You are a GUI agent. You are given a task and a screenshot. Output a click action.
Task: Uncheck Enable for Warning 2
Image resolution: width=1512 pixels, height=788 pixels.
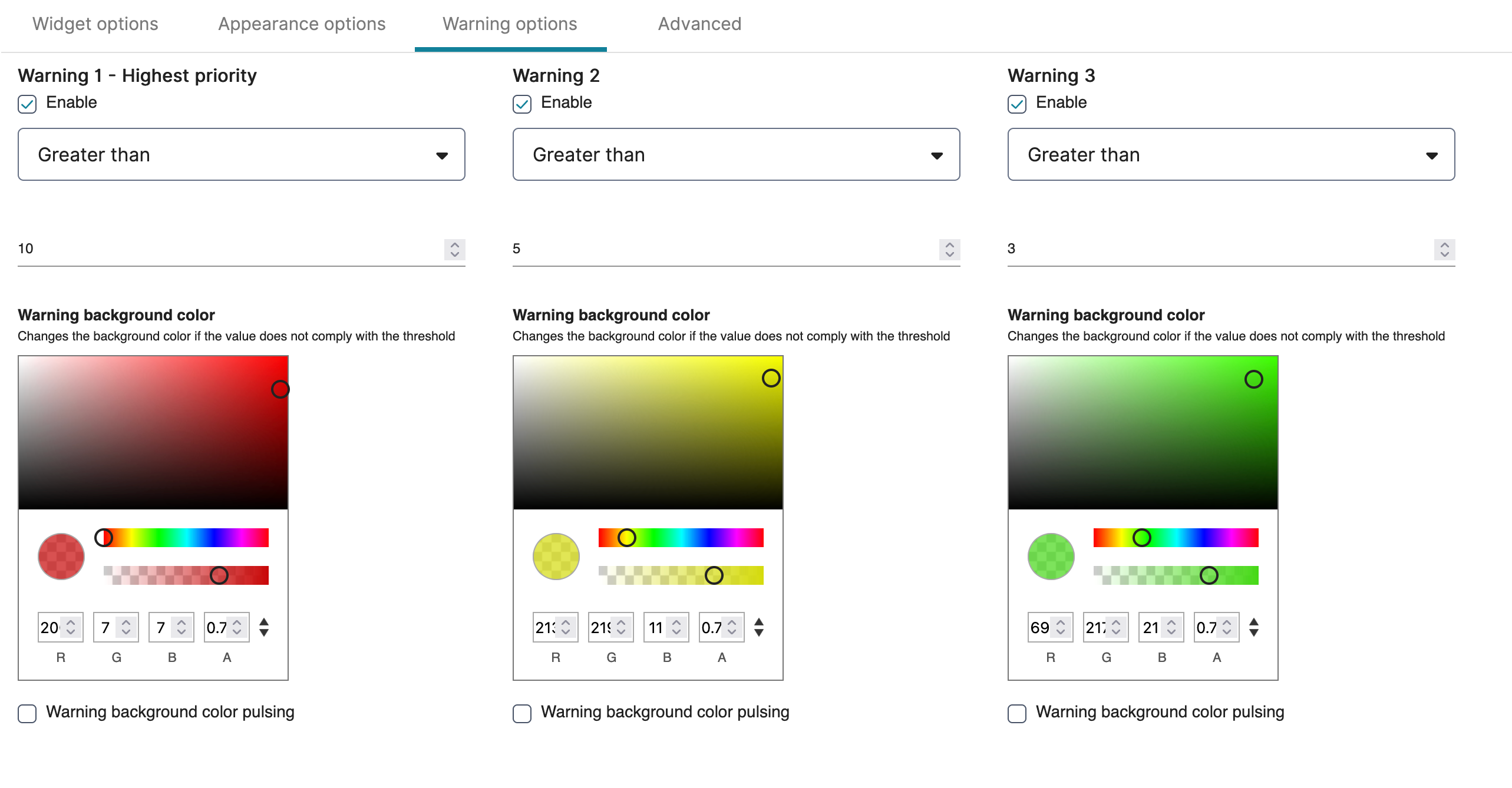(522, 104)
